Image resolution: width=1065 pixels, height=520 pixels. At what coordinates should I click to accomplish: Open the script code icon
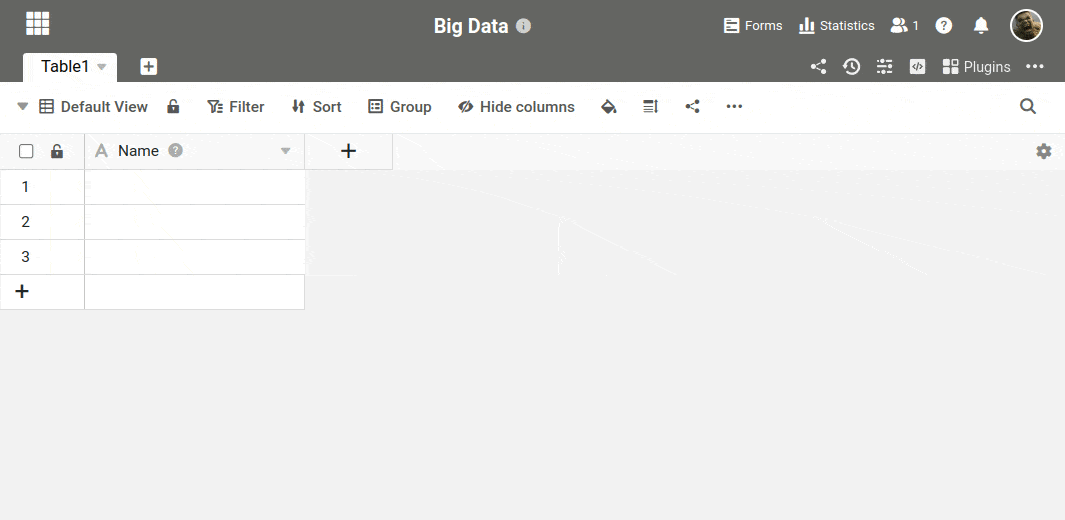pos(917,67)
